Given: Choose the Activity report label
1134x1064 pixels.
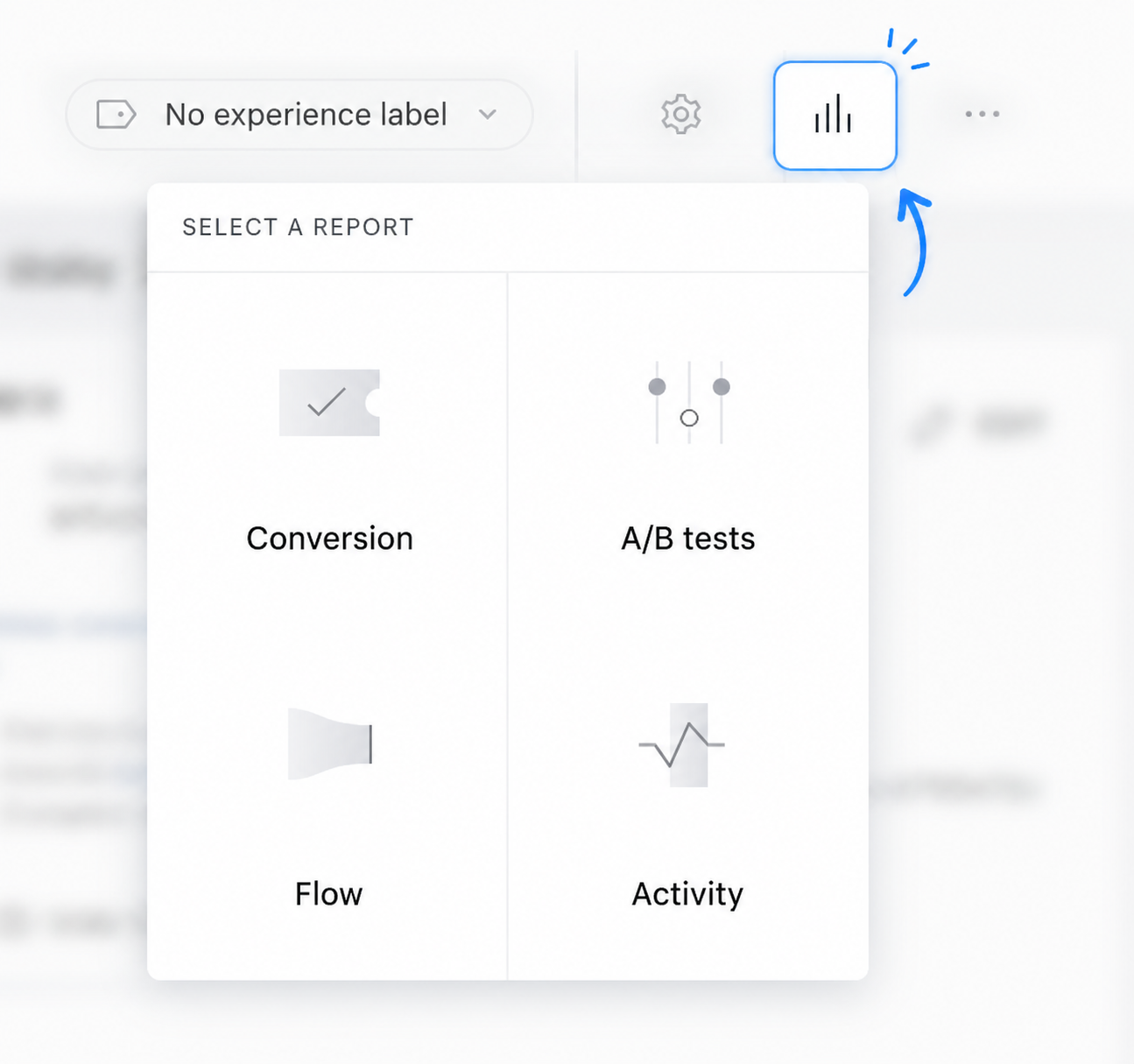Looking at the screenshot, I should pyautogui.click(x=687, y=894).
